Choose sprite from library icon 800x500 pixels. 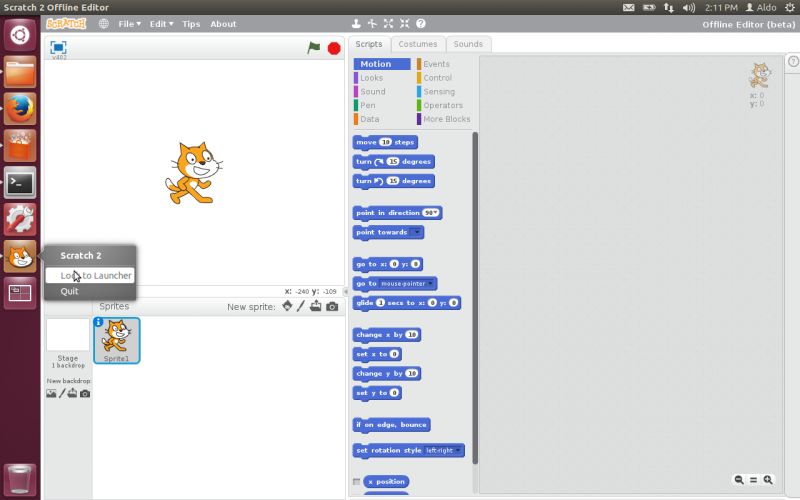click(x=287, y=306)
